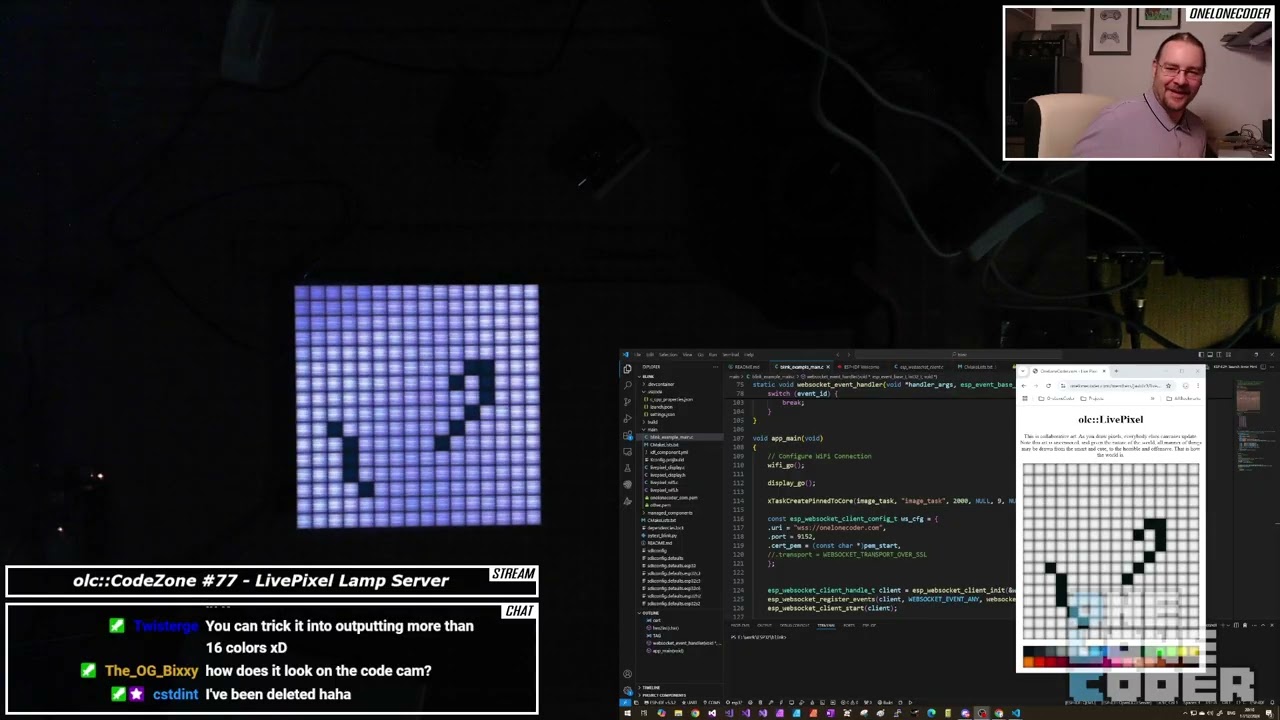The image size is (1280, 720).
Task: Open livepixel_display.c in the explorer
Action: point(667,468)
